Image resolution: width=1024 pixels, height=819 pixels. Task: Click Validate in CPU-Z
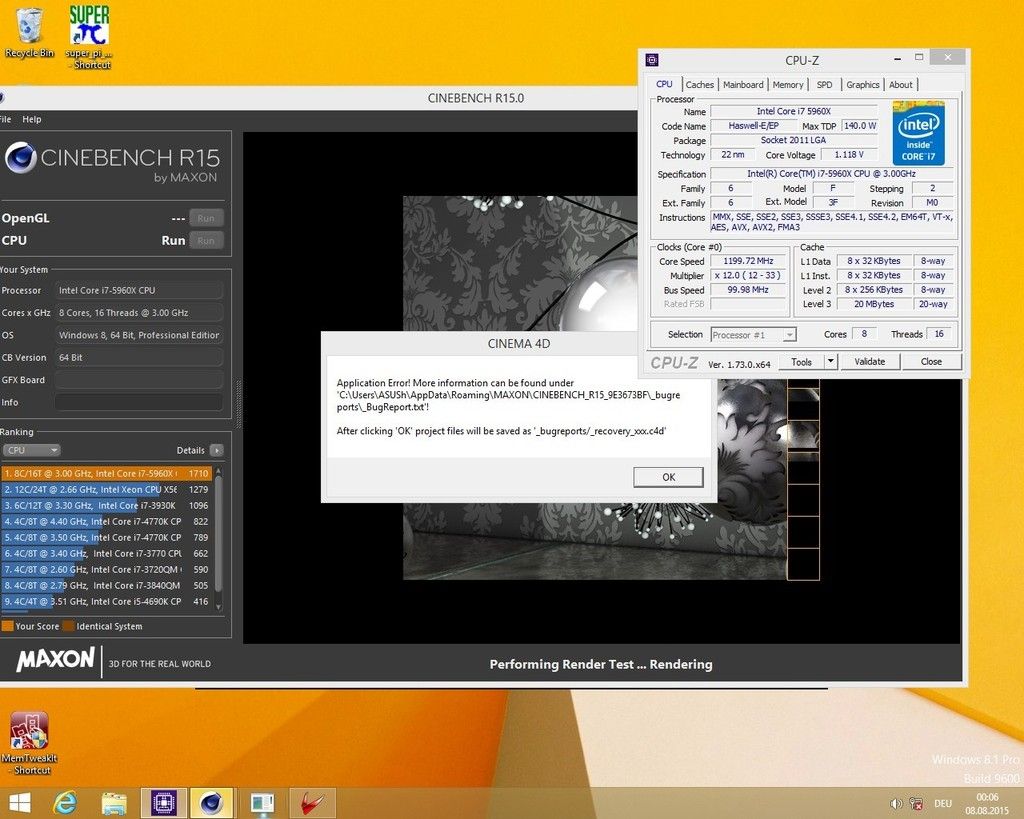coord(869,361)
